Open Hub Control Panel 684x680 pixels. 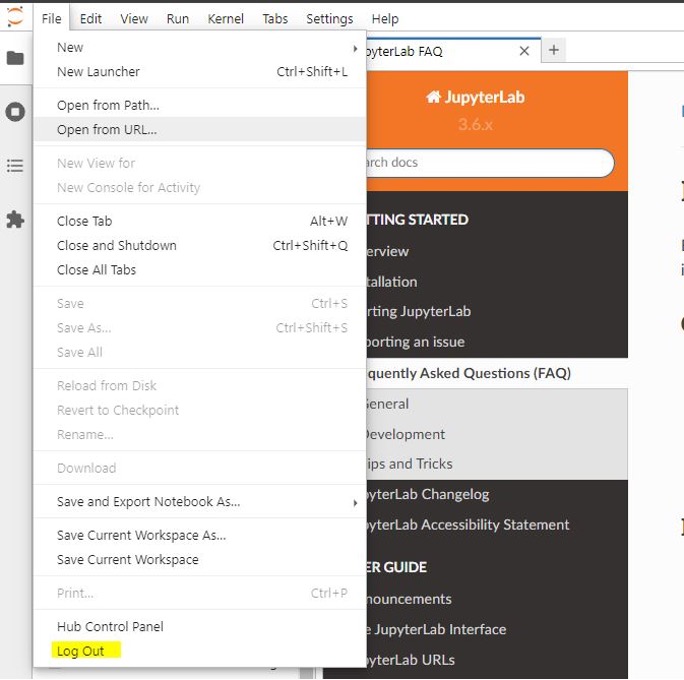pos(200,627)
